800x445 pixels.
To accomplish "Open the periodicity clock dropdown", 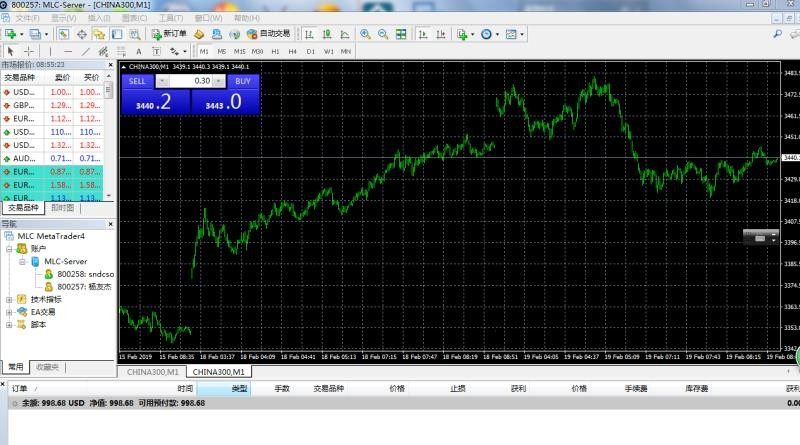I will click(489, 34).
